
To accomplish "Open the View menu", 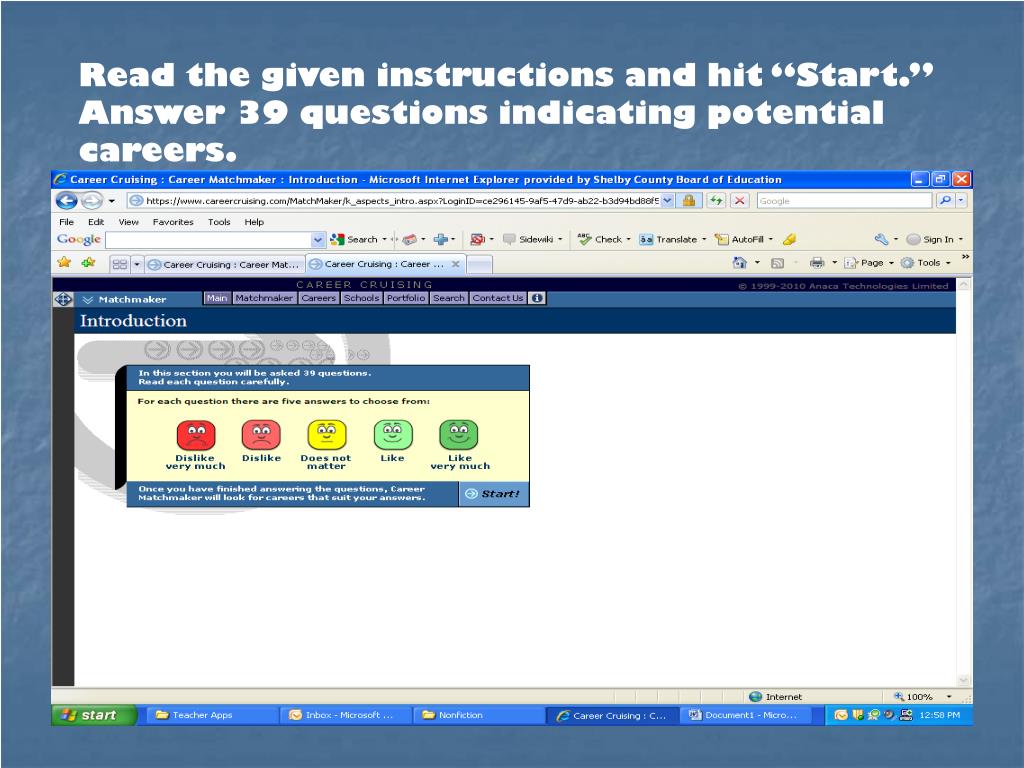I will point(129,222).
